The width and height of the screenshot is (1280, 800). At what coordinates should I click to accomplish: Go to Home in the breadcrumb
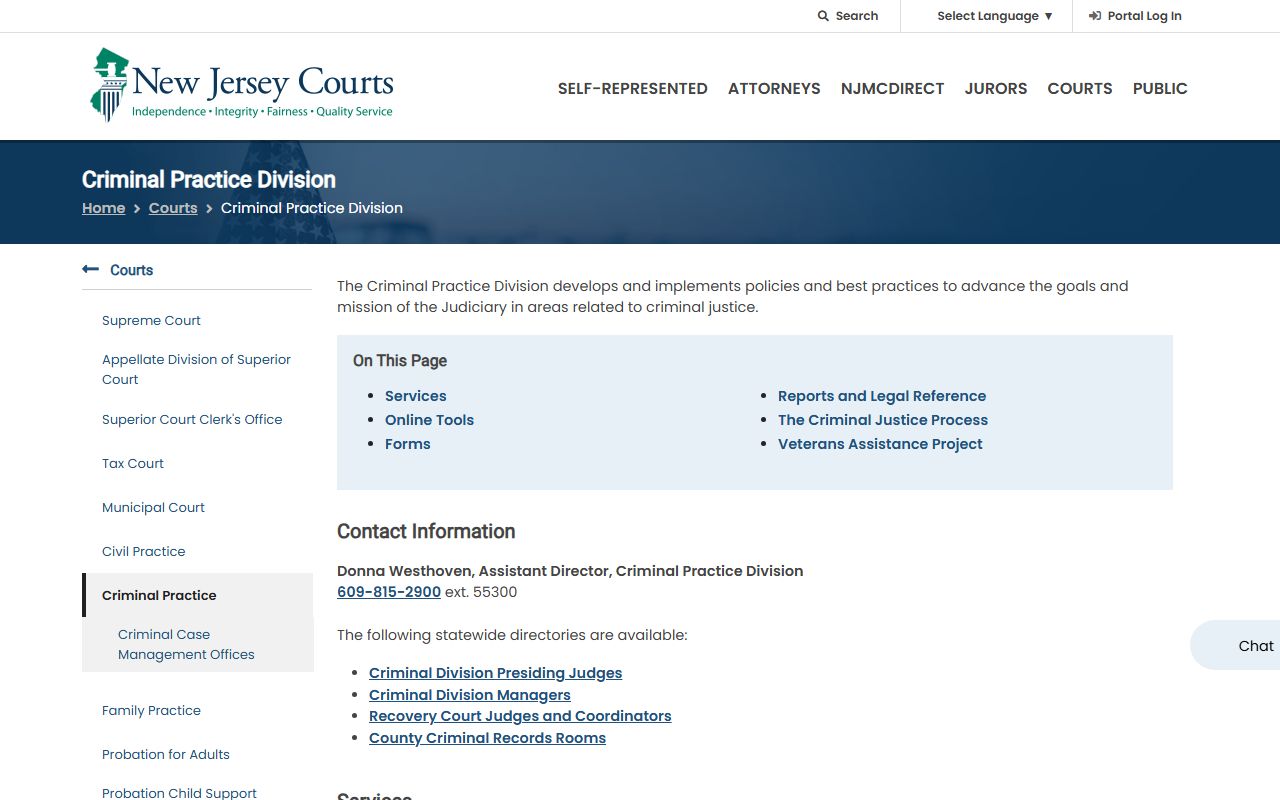[x=104, y=208]
